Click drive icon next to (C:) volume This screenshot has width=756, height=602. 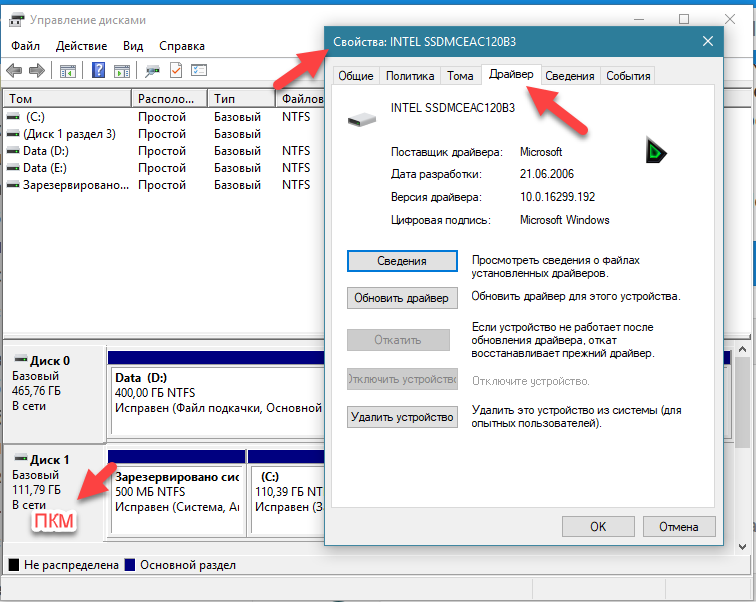[x=14, y=117]
